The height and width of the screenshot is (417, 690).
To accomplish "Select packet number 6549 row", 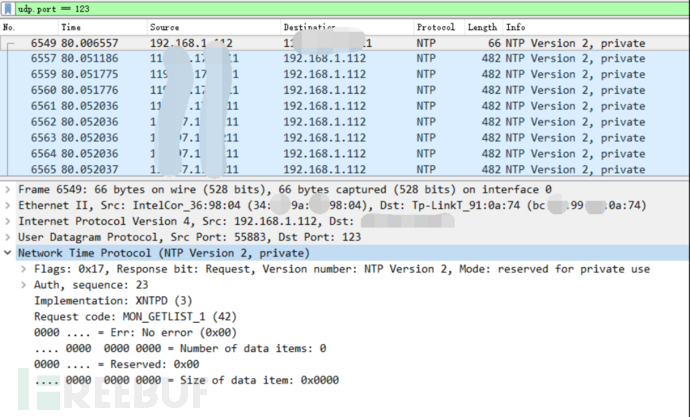I will pos(345,43).
